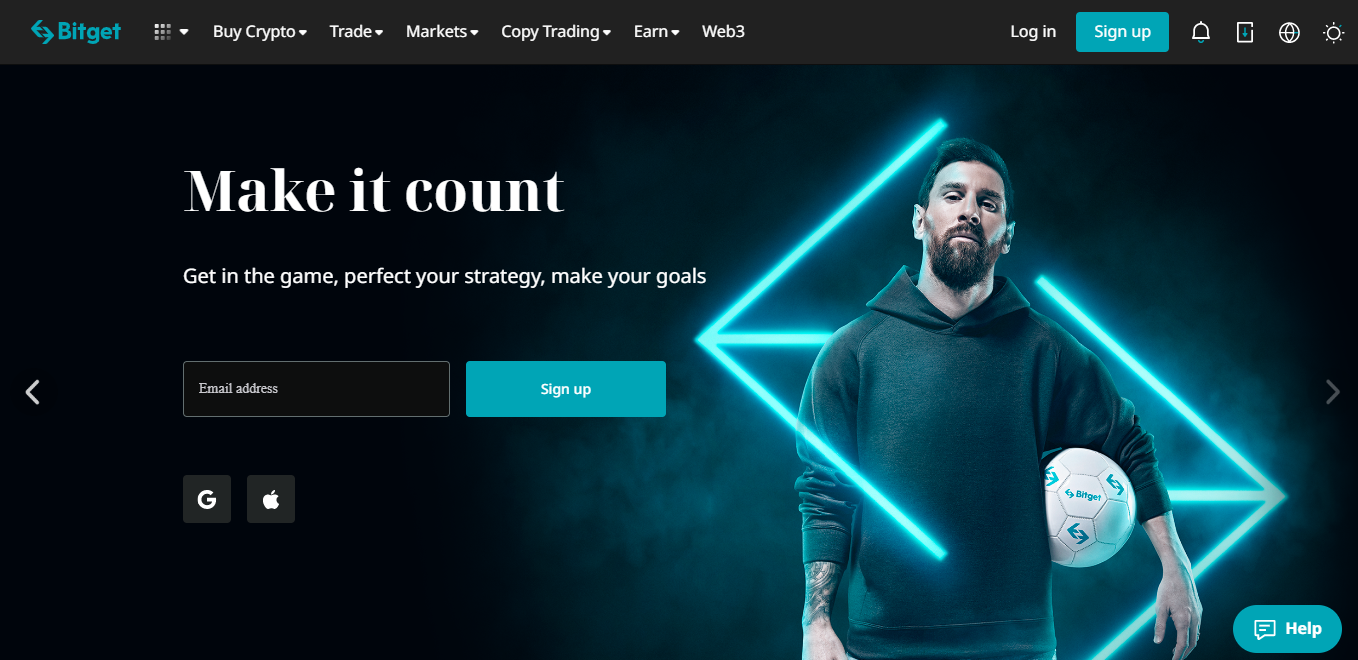Go to previous banner slide arrow
Image resolution: width=1358 pixels, height=660 pixels.
[x=33, y=392]
